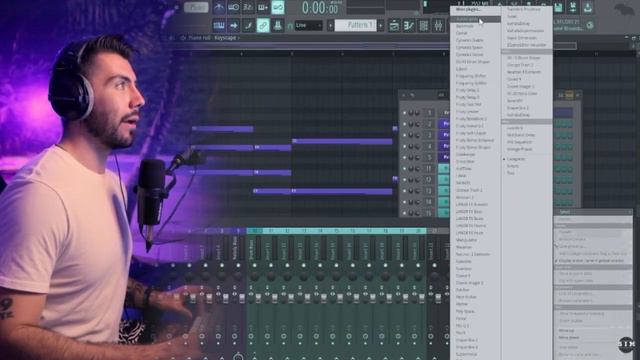Image resolution: width=640 pixels, height=360 pixels.
Task: Toggle the mute LED of channel row 12
Action: coord(404,180)
